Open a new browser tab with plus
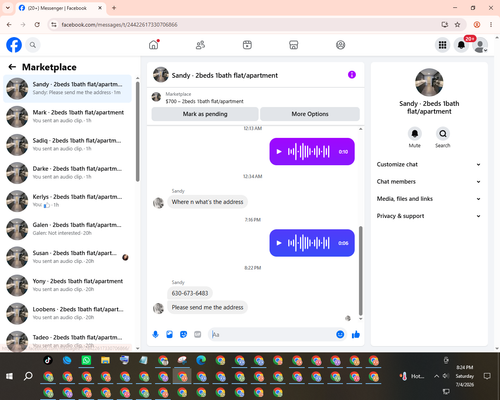Image resolution: width=500 pixels, height=400 pixels. [114, 8]
